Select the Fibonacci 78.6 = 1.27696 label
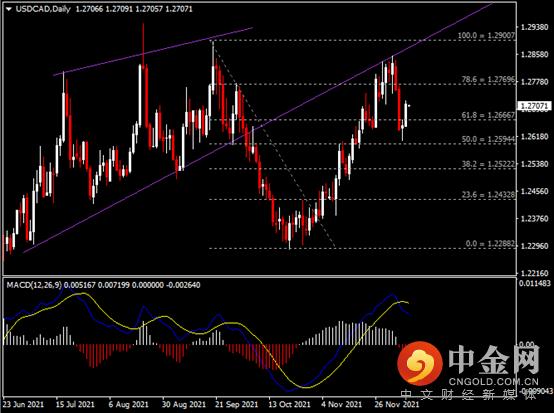 point(488,79)
